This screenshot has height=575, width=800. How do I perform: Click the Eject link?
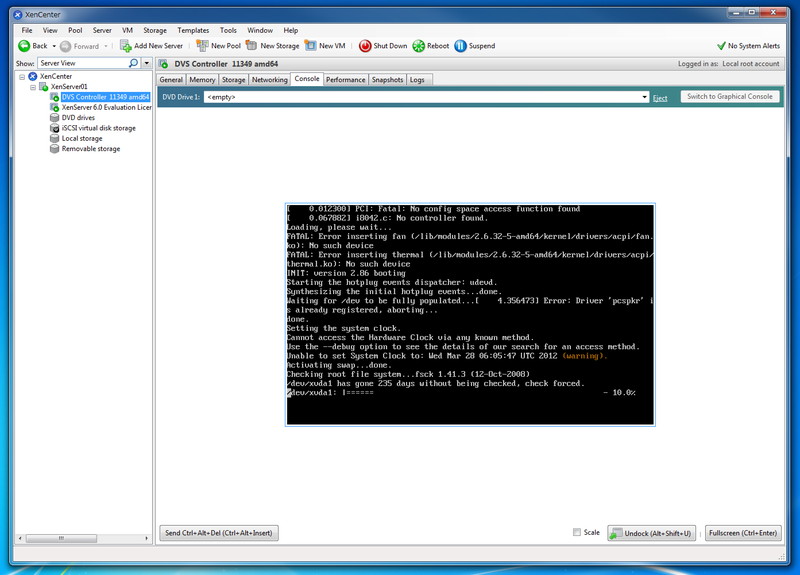[x=660, y=98]
